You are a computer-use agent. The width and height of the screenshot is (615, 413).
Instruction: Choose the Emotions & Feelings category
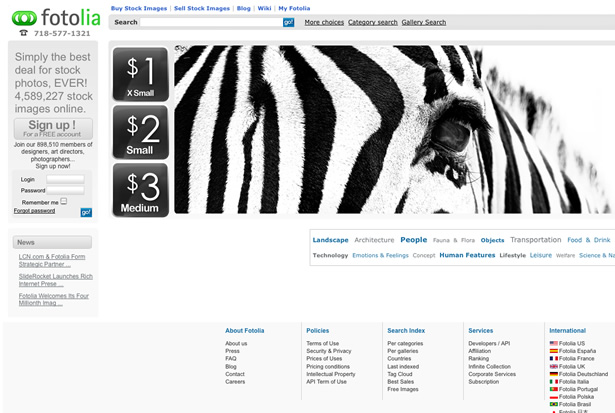click(380, 255)
